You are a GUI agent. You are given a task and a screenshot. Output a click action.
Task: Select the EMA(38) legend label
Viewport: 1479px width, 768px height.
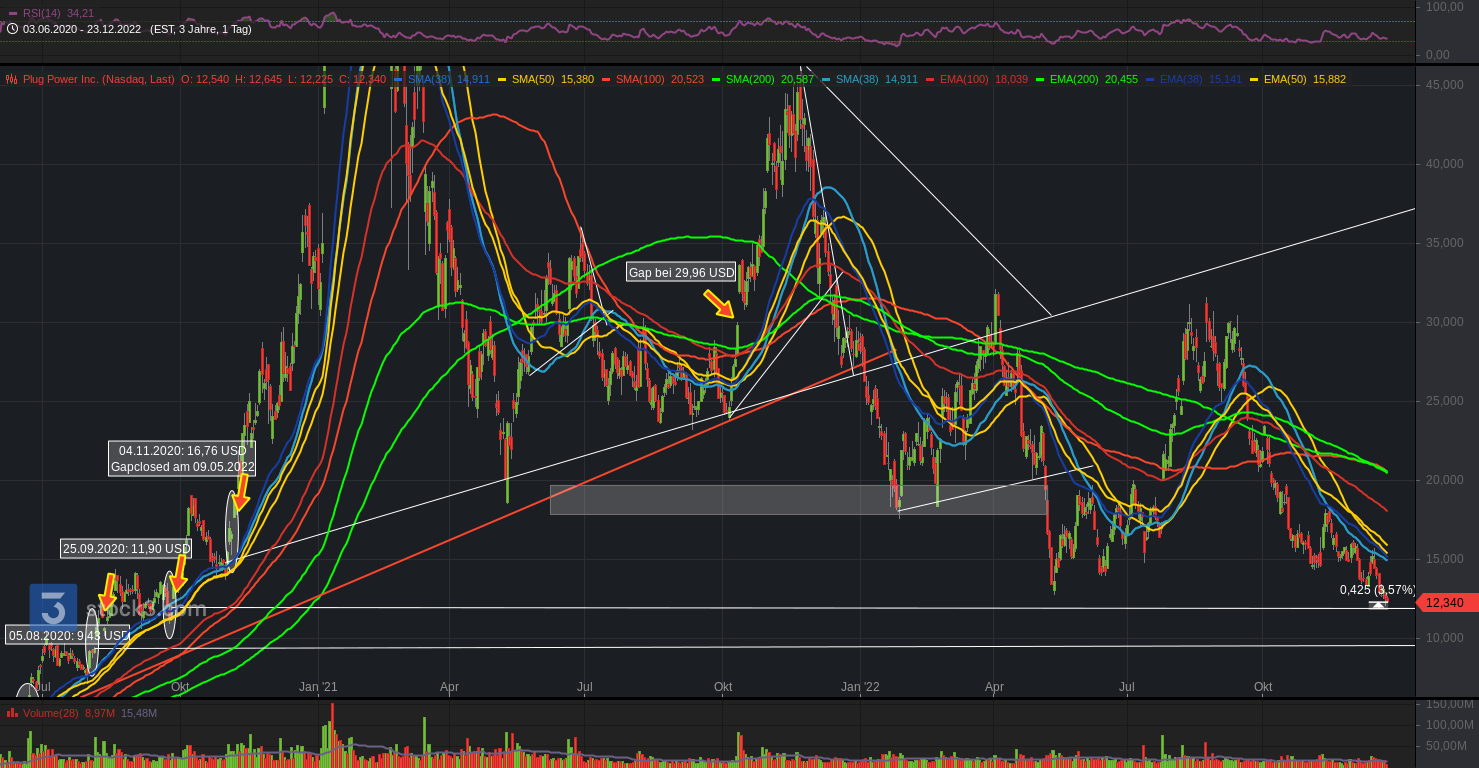coord(1181,79)
